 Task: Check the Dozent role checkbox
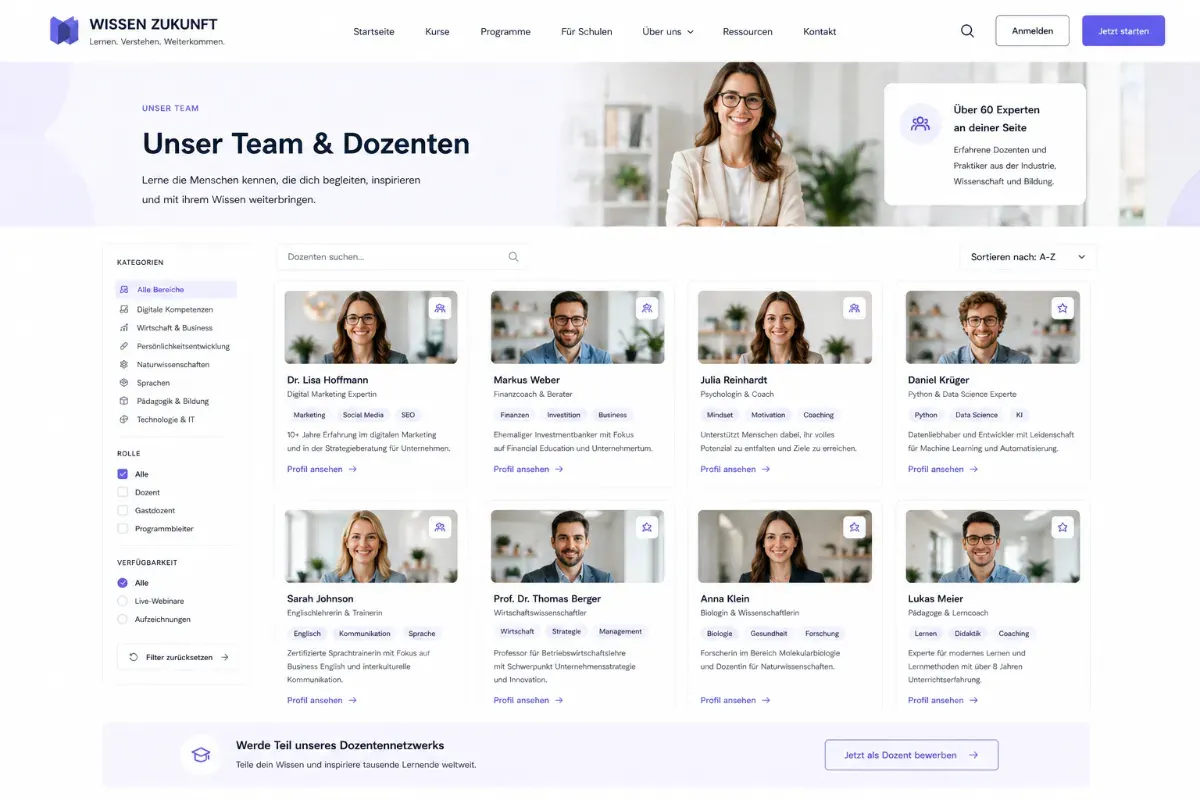(x=123, y=492)
